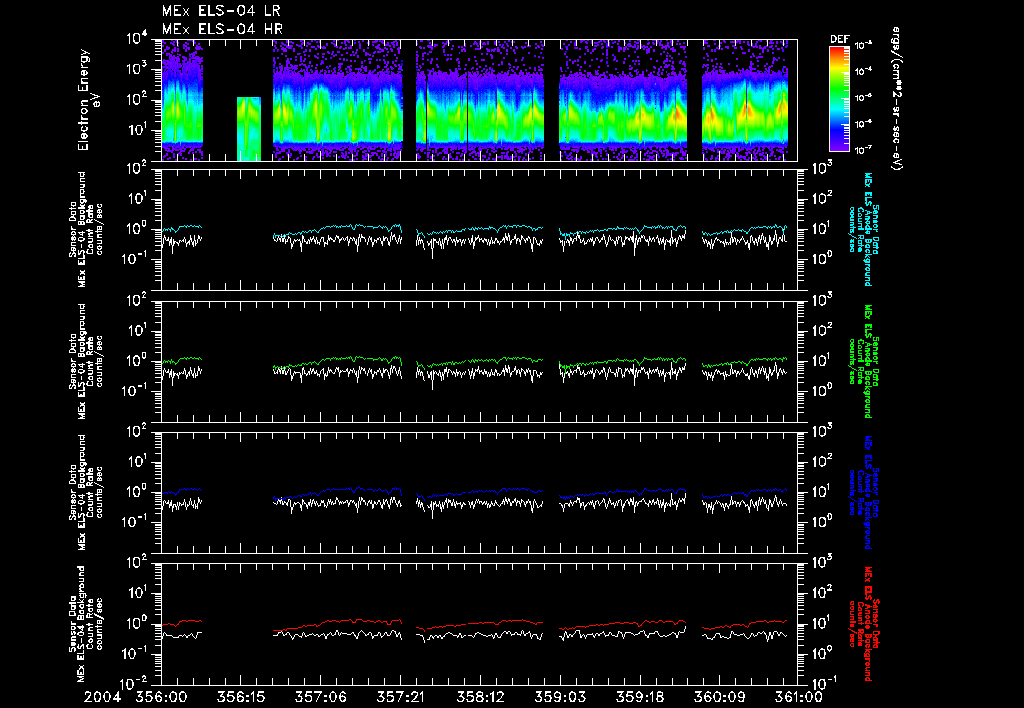Click the DEF label above color bar
The width and height of the screenshot is (1024, 708).
(x=839, y=39)
